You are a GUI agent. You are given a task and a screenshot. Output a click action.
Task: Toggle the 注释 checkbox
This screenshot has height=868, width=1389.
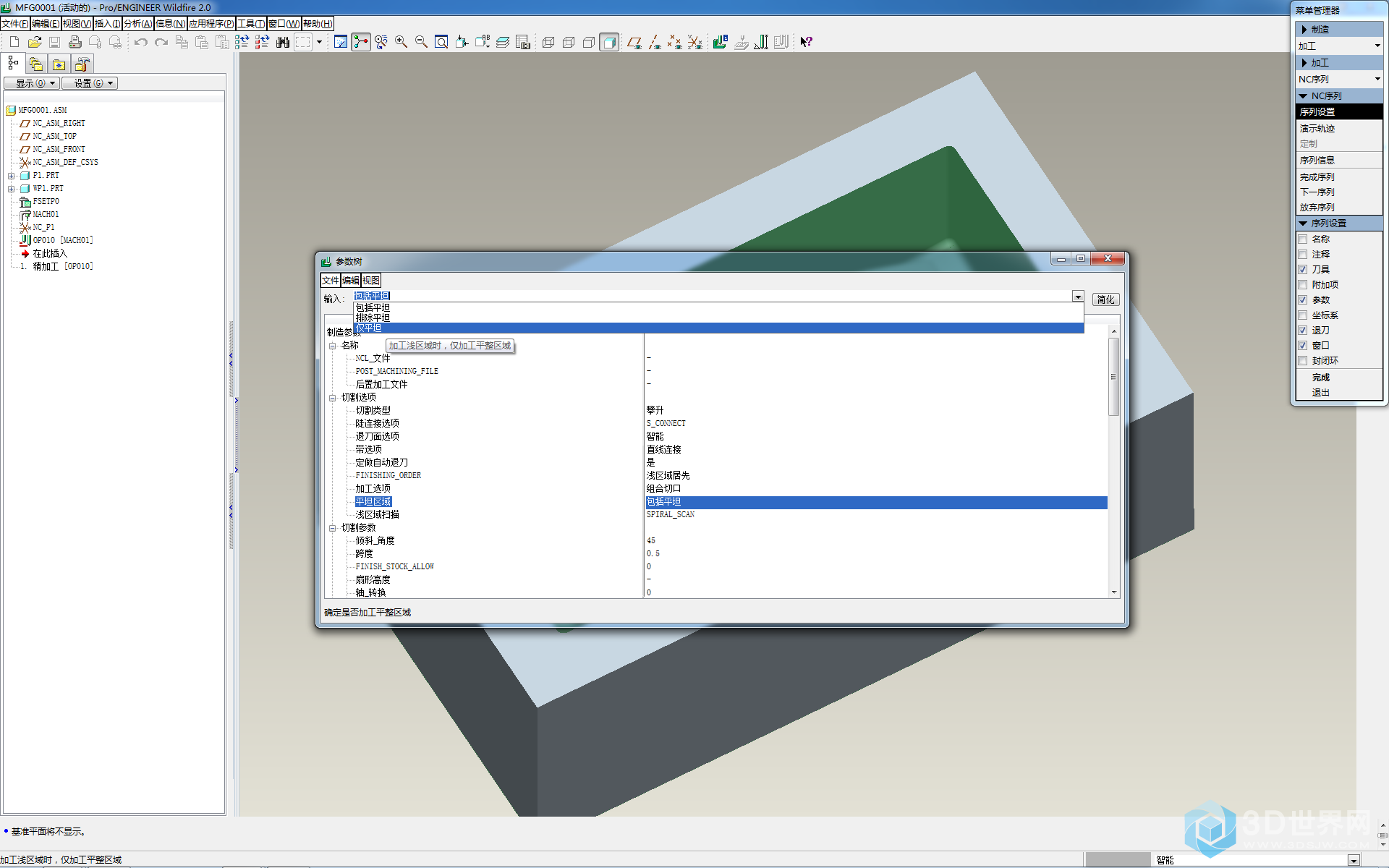pyautogui.click(x=1303, y=255)
